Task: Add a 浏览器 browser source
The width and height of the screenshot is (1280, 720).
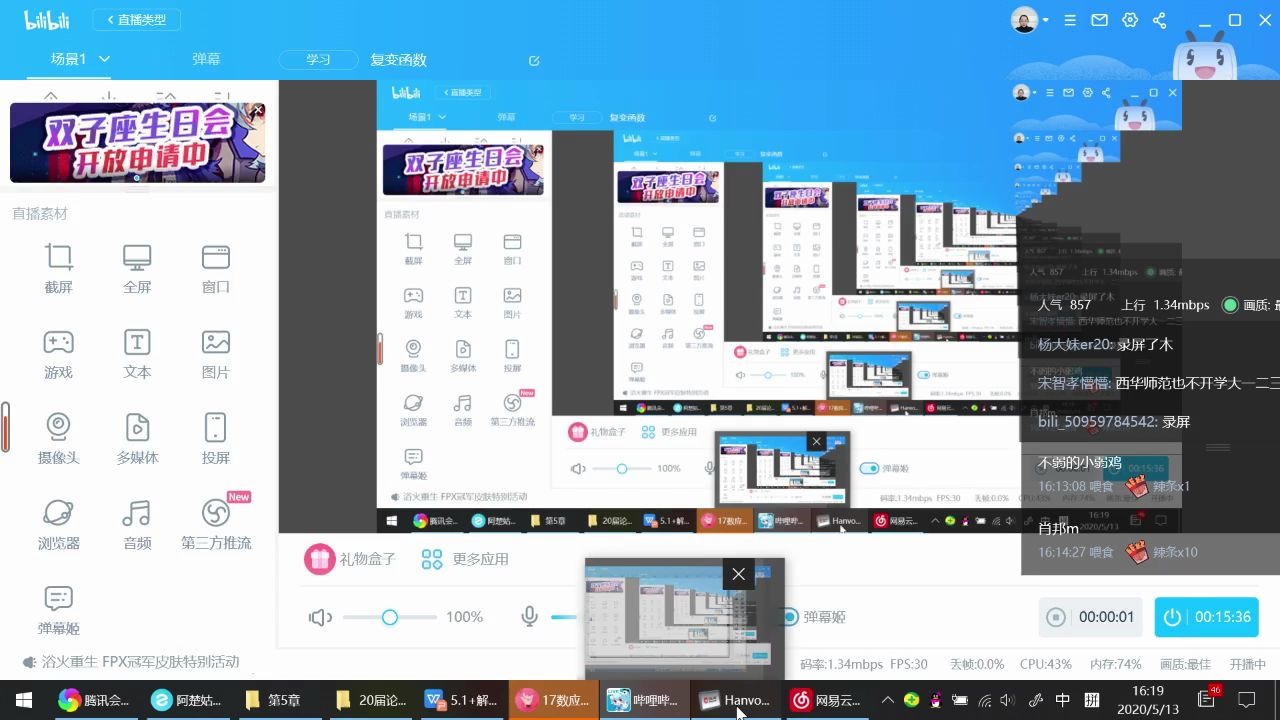Action: pyautogui.click(x=59, y=525)
